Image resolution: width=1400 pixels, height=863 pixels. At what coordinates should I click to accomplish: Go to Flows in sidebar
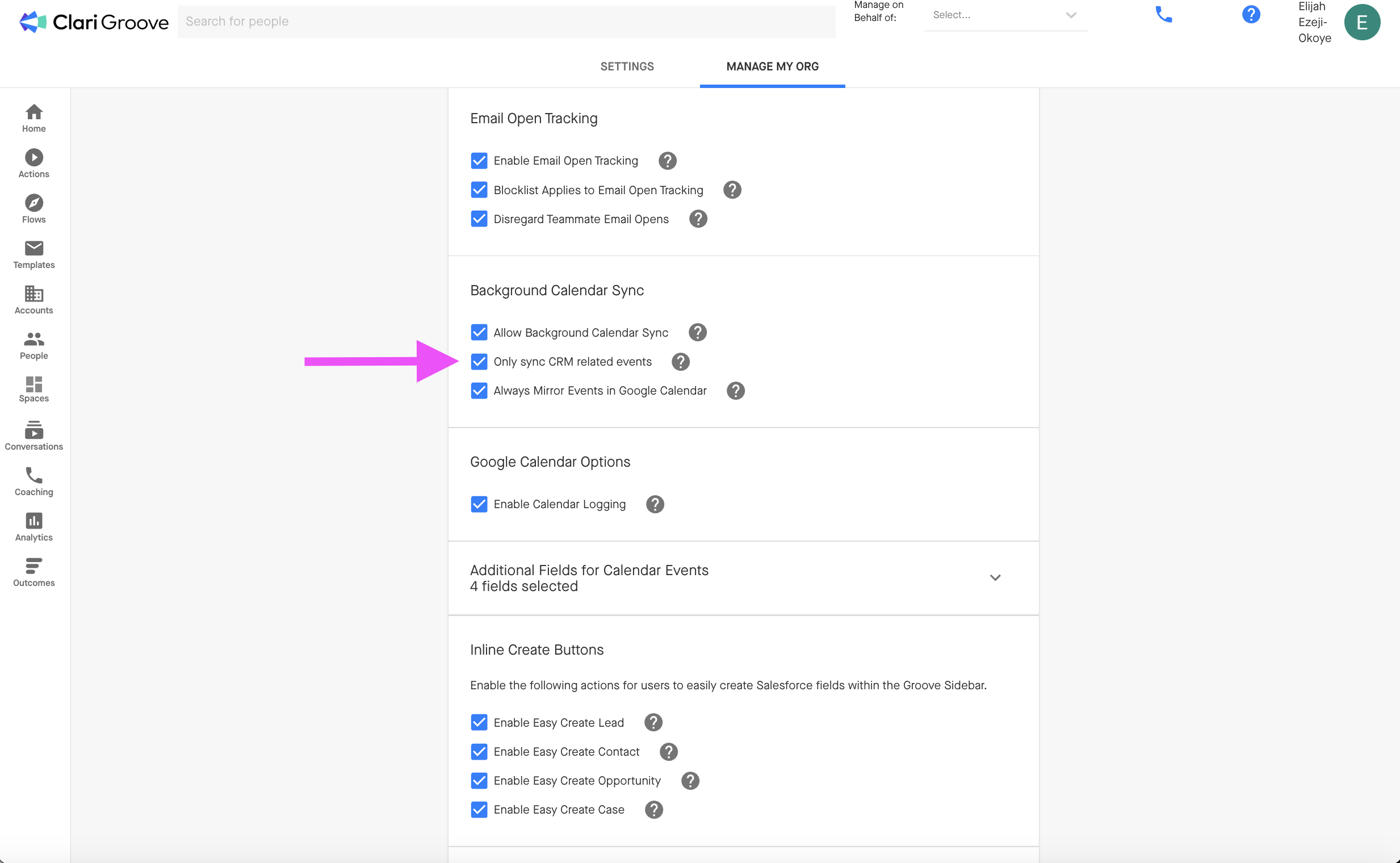coord(33,209)
